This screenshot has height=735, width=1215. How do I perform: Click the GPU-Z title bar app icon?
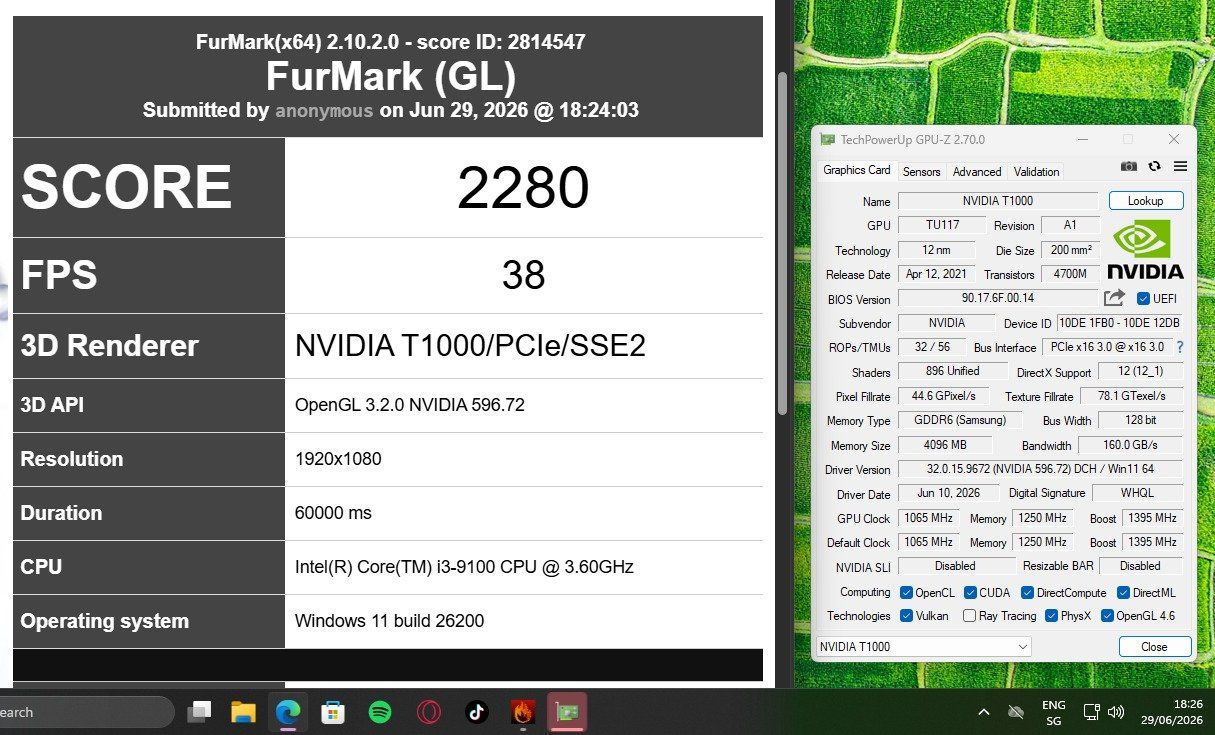(827, 140)
